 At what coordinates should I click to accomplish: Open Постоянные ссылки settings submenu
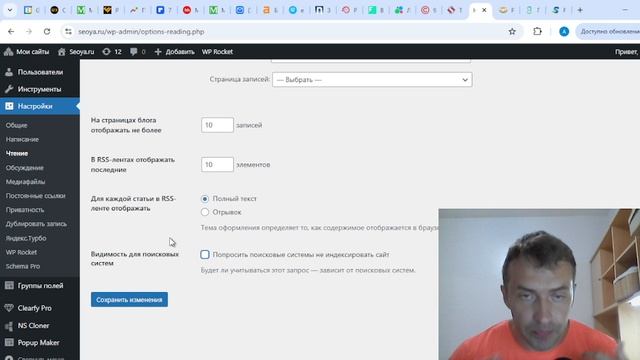click(x=36, y=196)
